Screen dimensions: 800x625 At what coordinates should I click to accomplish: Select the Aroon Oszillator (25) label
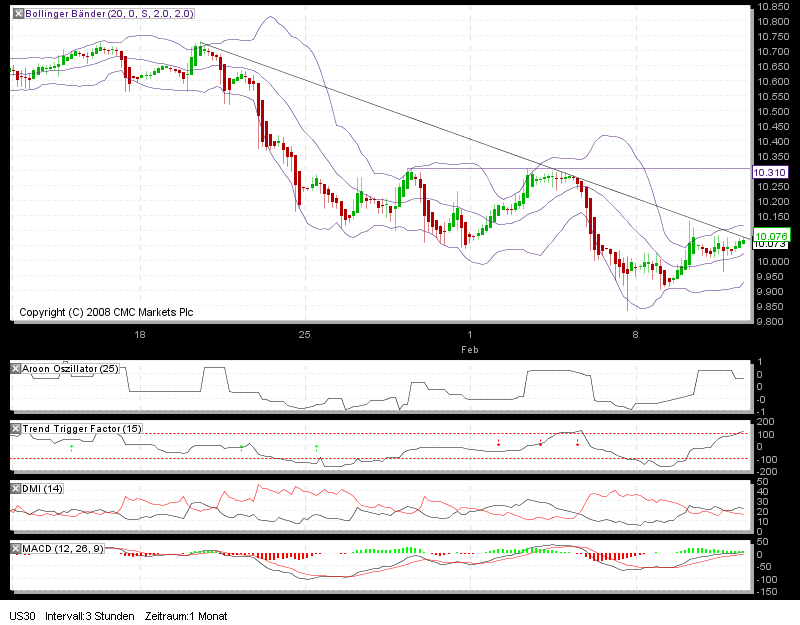[x=70, y=368]
